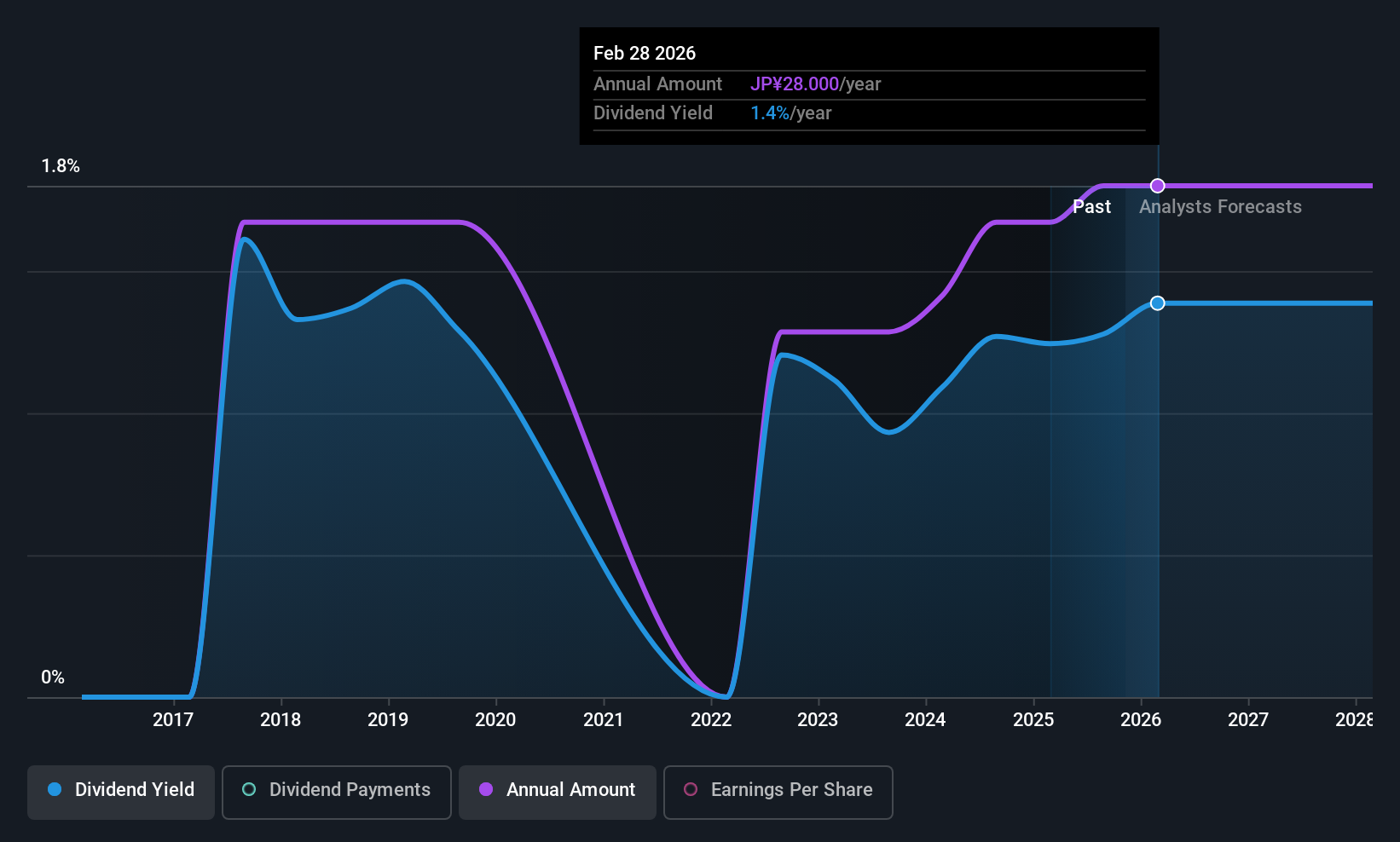
Task: Toggle the Dividend Yield legend series
Action: pos(121,792)
